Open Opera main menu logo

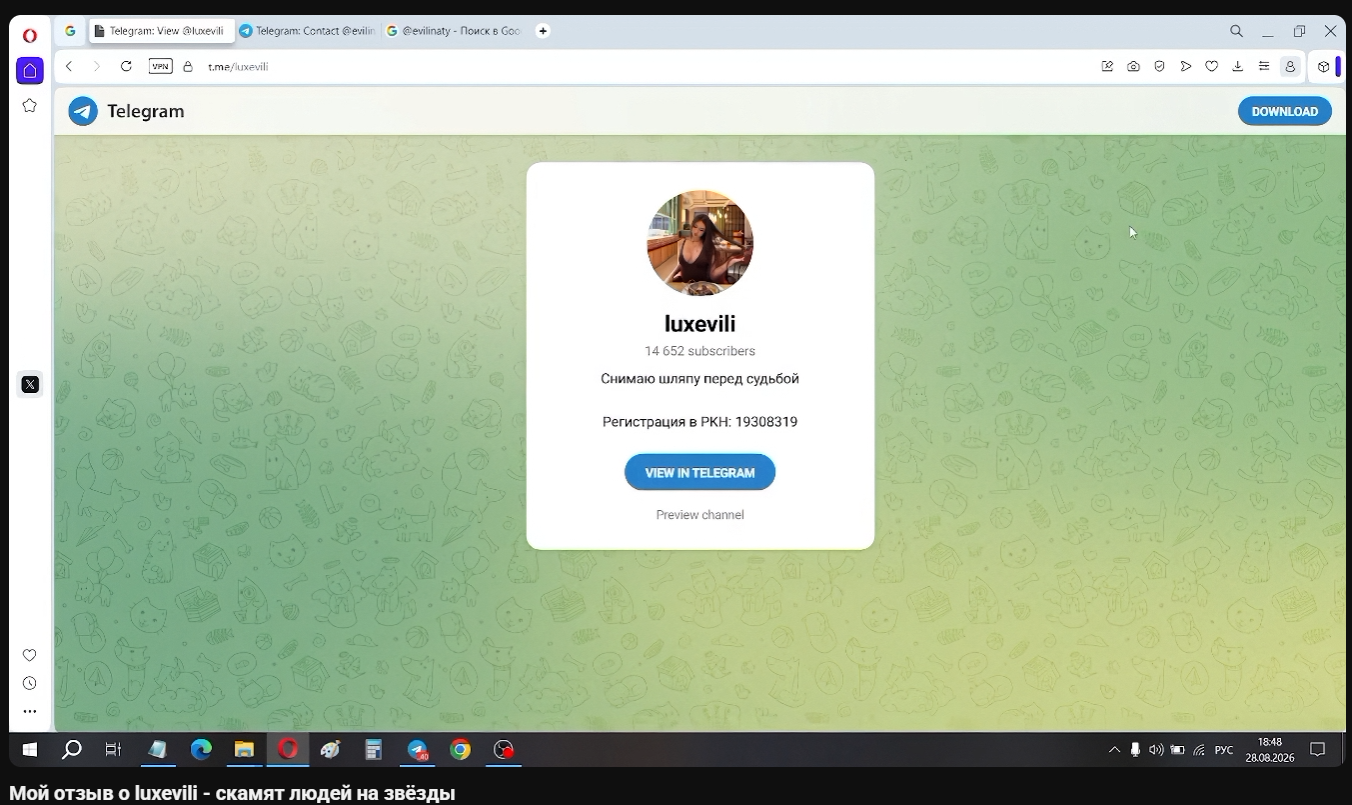click(x=30, y=35)
